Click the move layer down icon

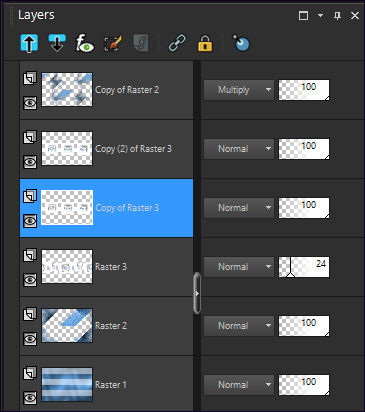[x=57, y=43]
